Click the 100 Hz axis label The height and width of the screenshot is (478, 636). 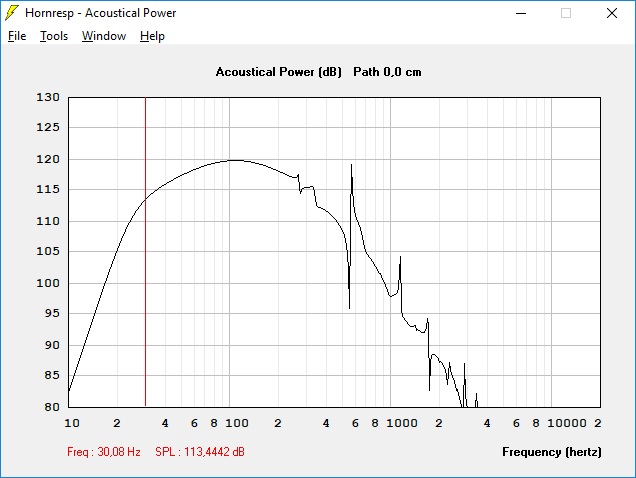237,423
